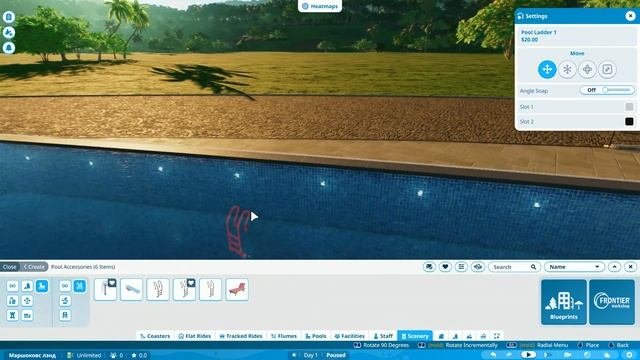640x360 pixels.
Task: Toggle the favorites heart filter
Action: tap(445, 267)
